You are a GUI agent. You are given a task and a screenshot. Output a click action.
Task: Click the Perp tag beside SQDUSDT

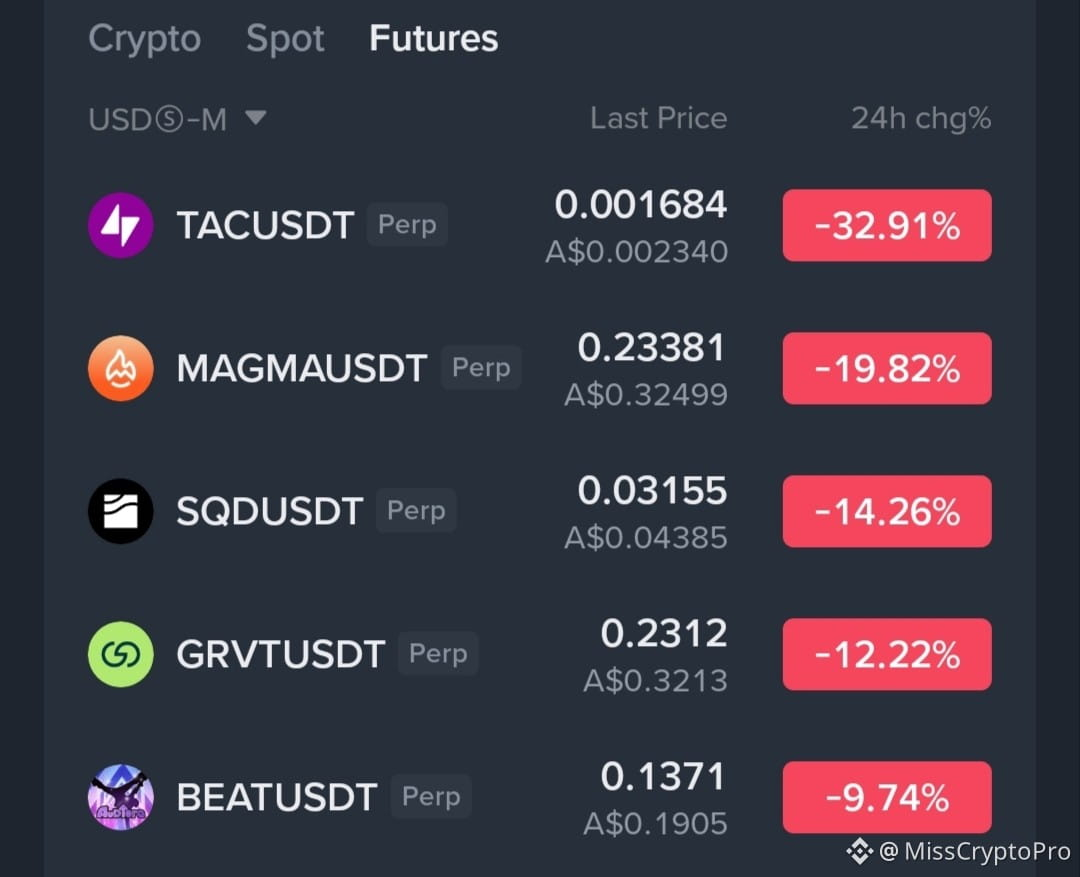416,510
